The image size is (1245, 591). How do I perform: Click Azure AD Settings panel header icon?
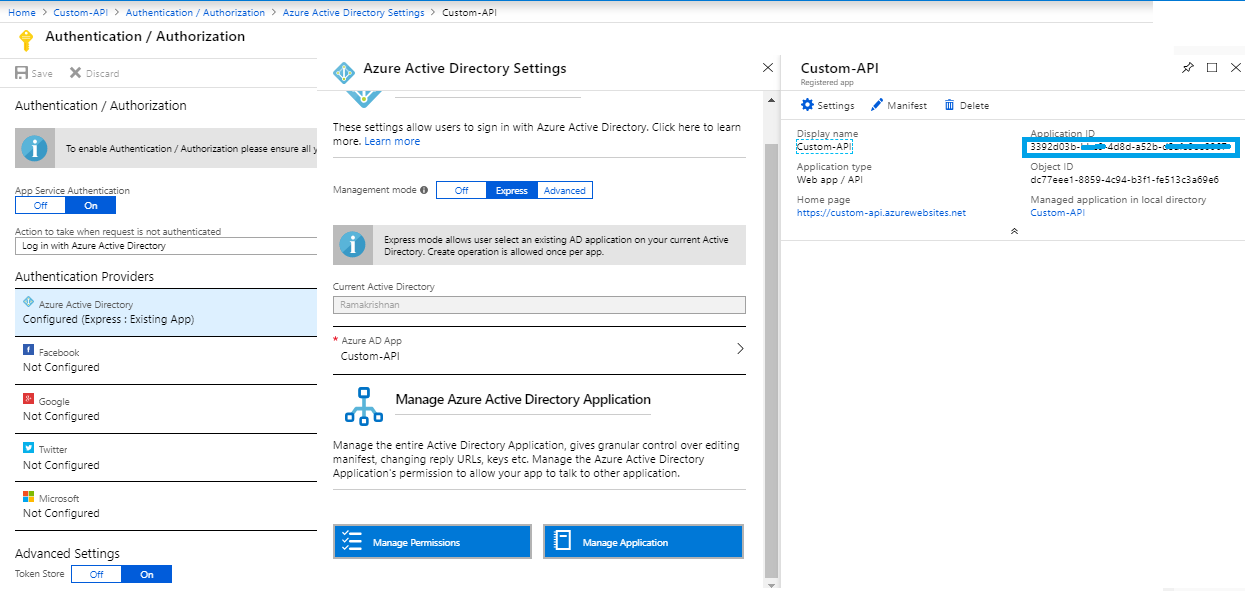coord(344,72)
